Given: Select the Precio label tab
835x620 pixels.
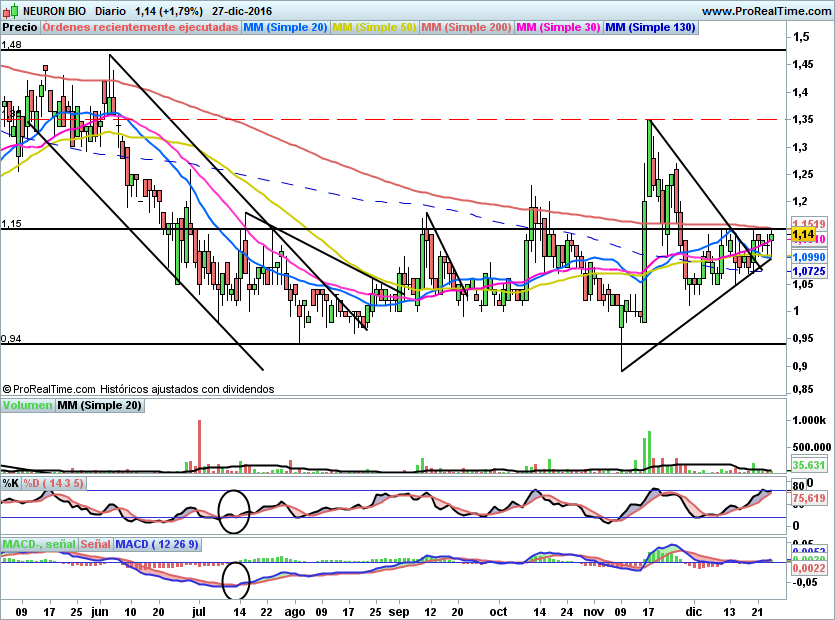Looking at the screenshot, I should (x=21, y=27).
